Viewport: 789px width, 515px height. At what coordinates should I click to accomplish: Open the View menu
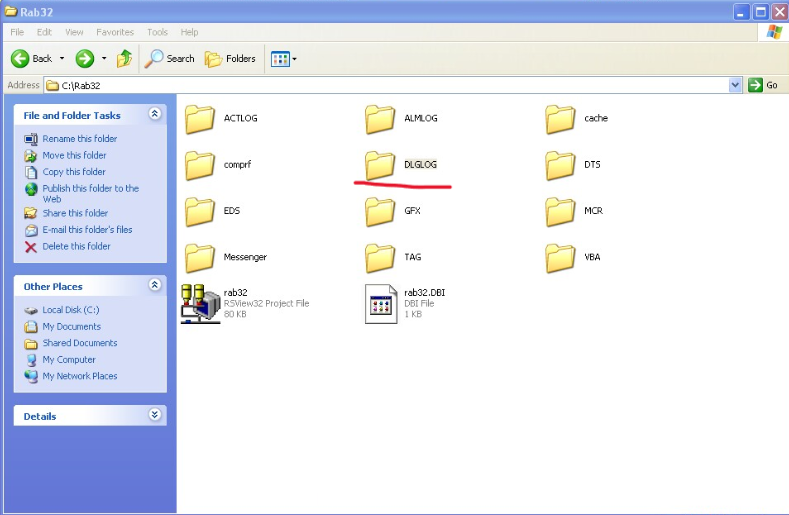click(x=74, y=32)
